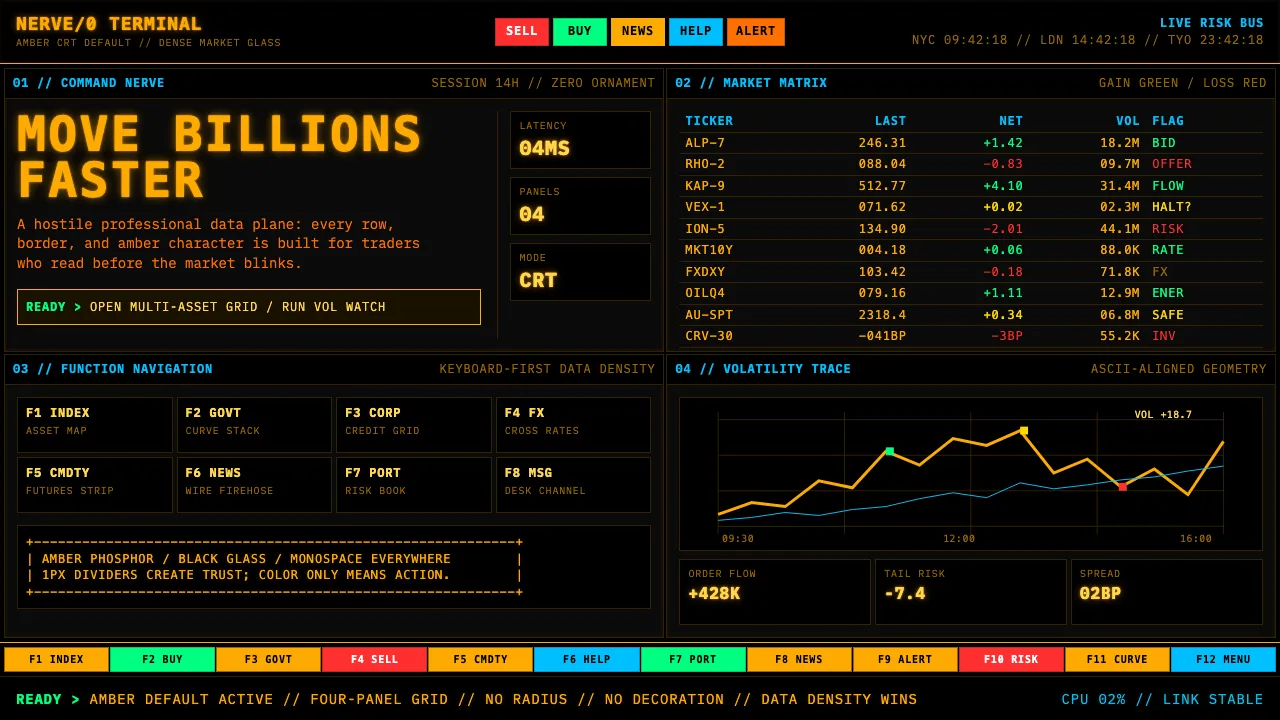1280x720 pixels.
Task: Select the red marker on volatility chart
Action: click(1123, 487)
